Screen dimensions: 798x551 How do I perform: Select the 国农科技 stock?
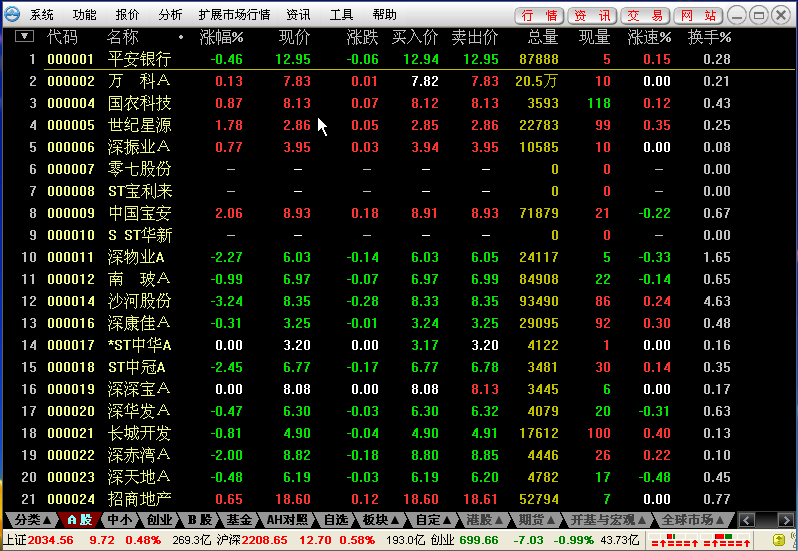click(399, 103)
